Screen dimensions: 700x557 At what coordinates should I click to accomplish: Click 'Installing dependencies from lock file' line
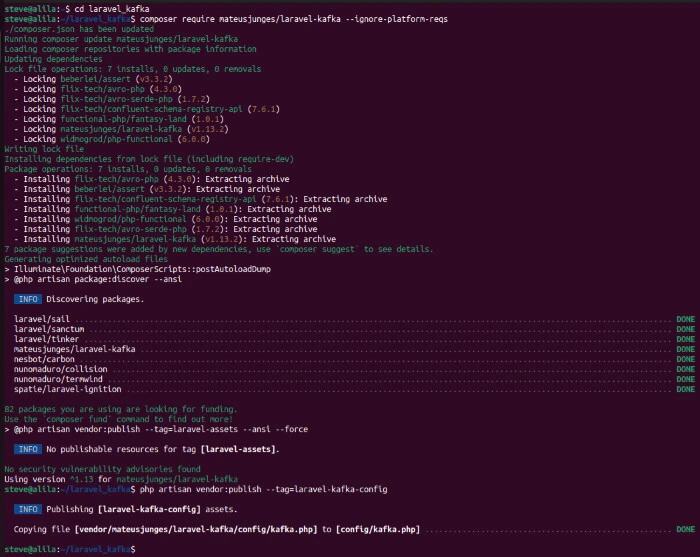click(149, 159)
